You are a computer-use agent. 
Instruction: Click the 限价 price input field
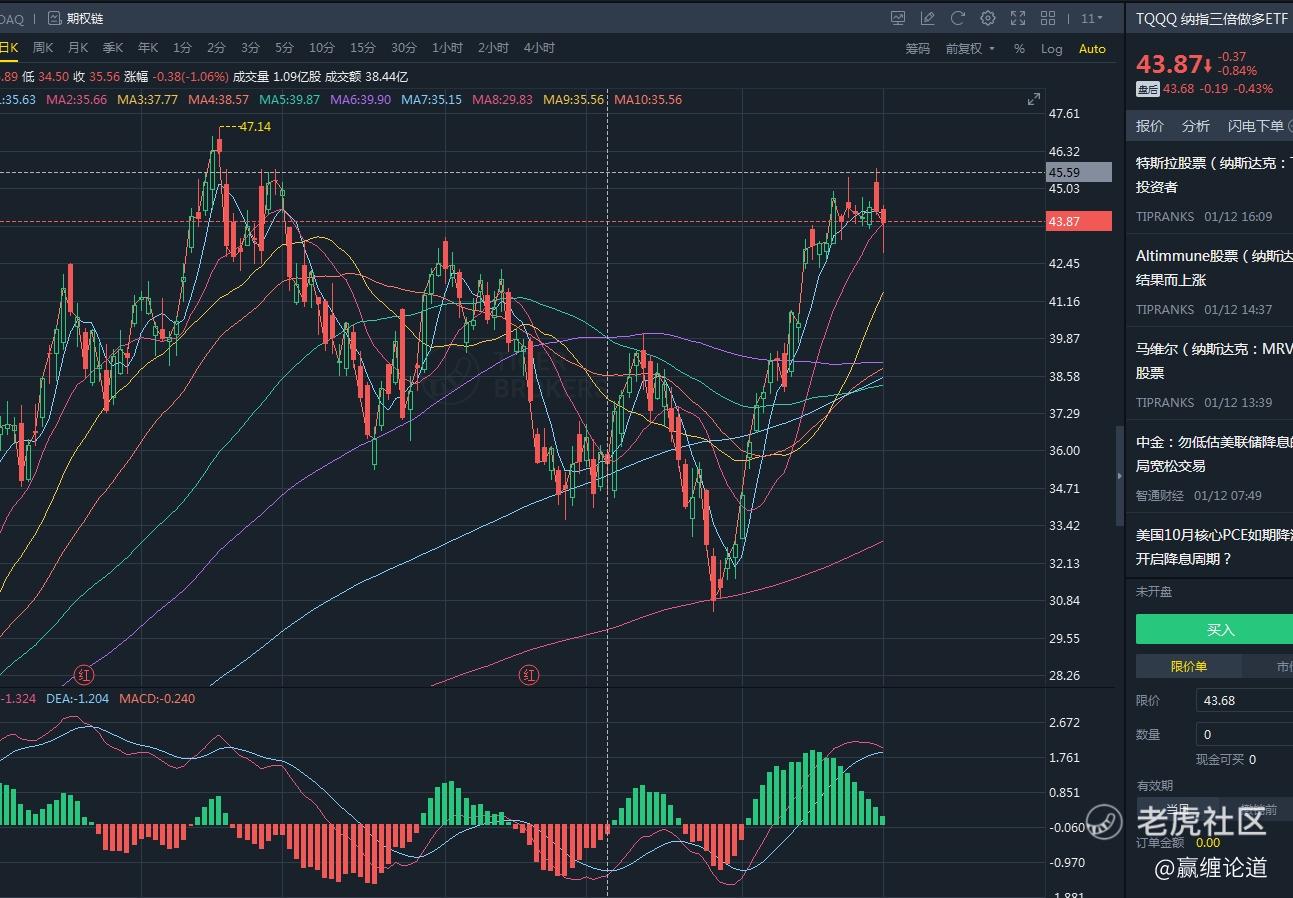tap(1244, 700)
